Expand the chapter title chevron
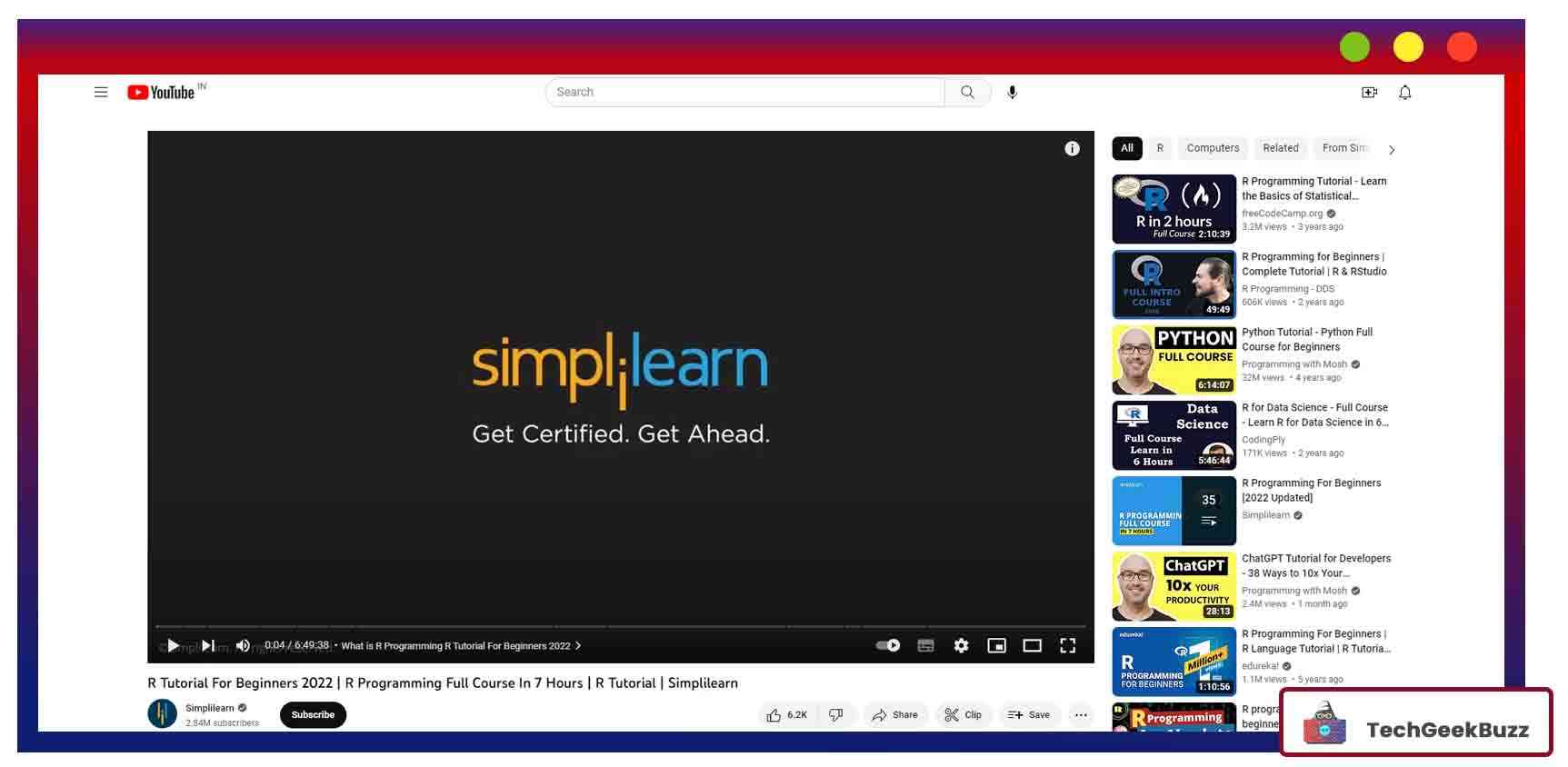Image resolution: width=1568 pixels, height=767 pixels. coord(578,646)
